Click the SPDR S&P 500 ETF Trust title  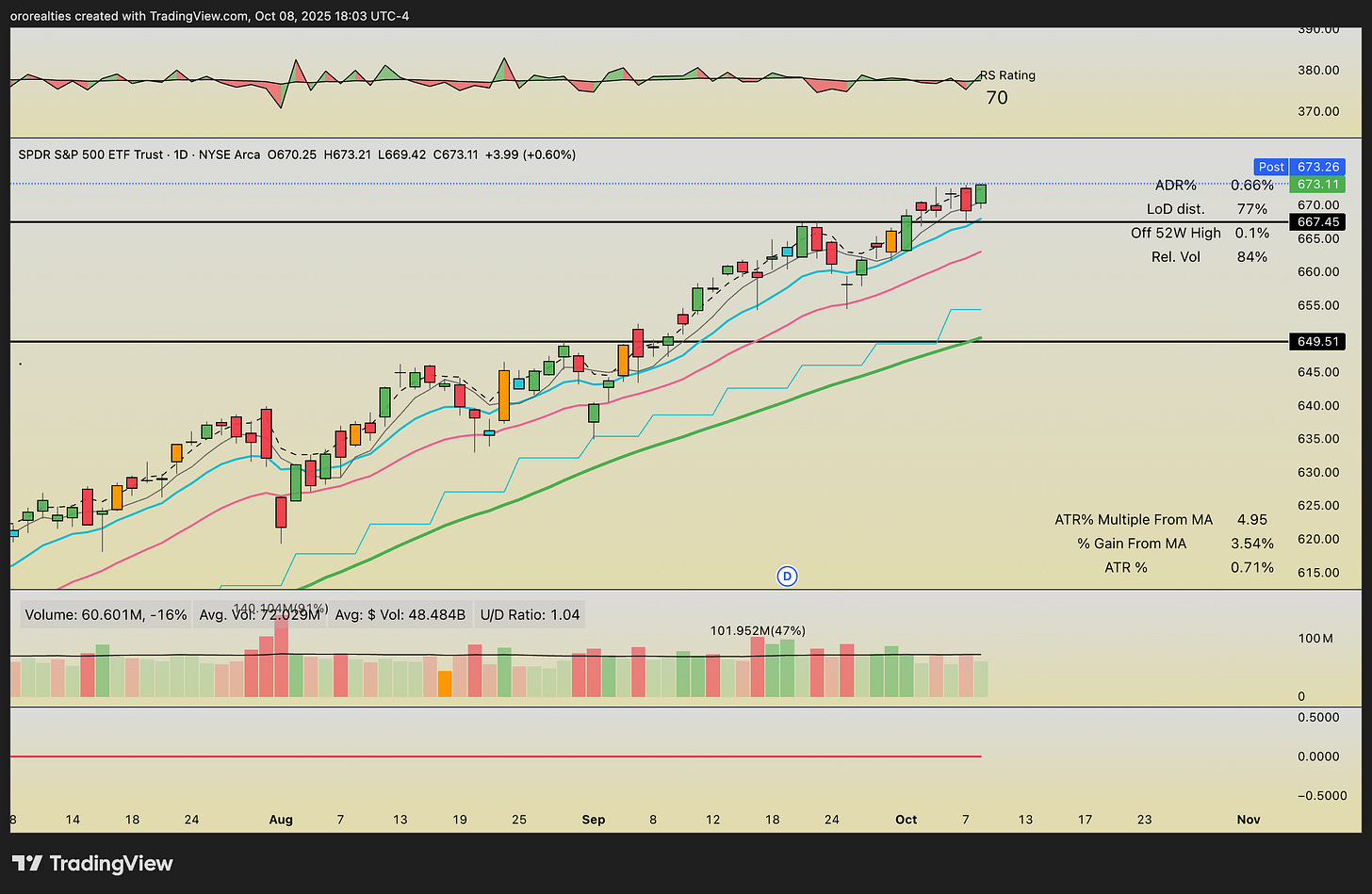coord(90,154)
